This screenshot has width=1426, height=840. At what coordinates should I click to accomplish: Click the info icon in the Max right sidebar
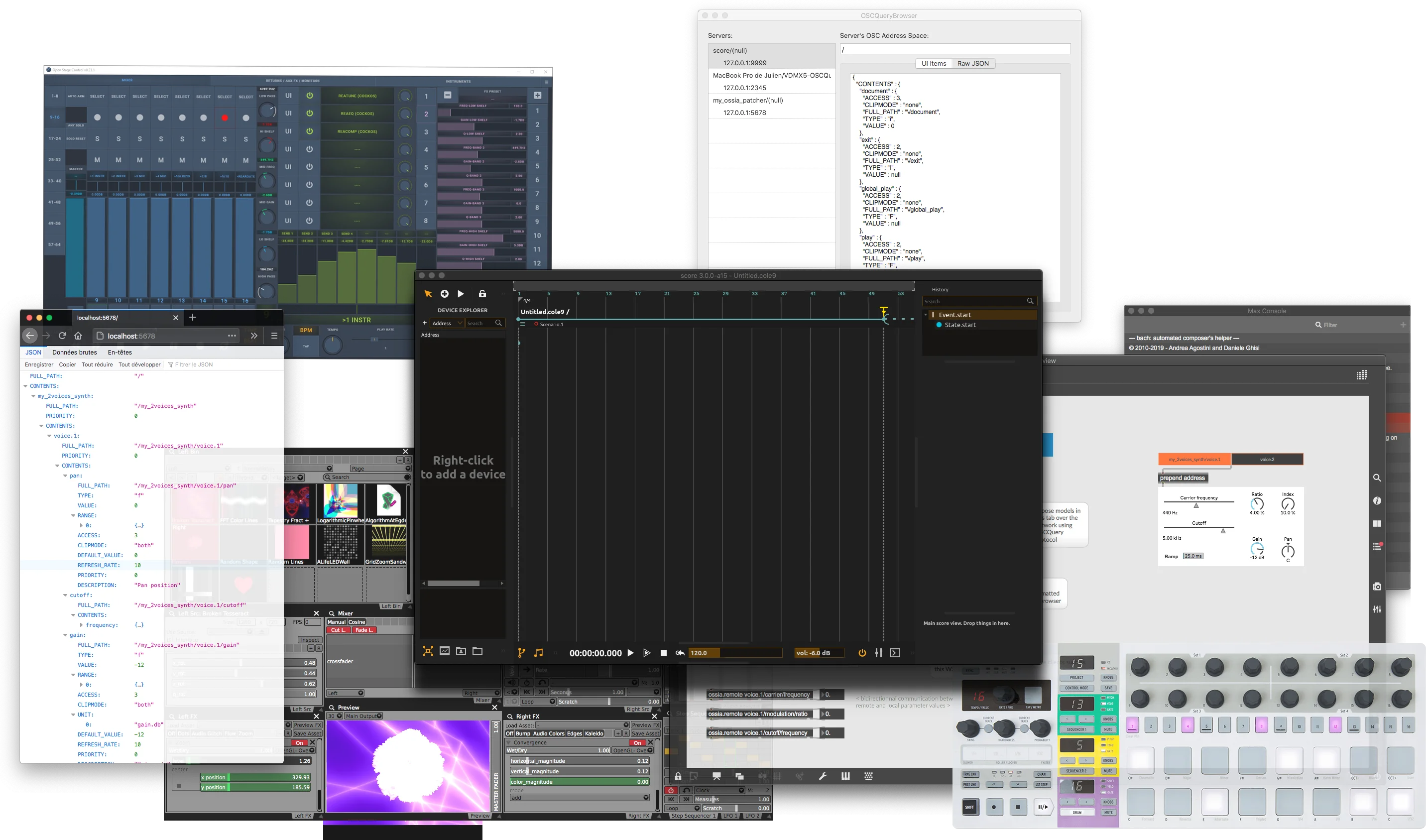point(1377,500)
